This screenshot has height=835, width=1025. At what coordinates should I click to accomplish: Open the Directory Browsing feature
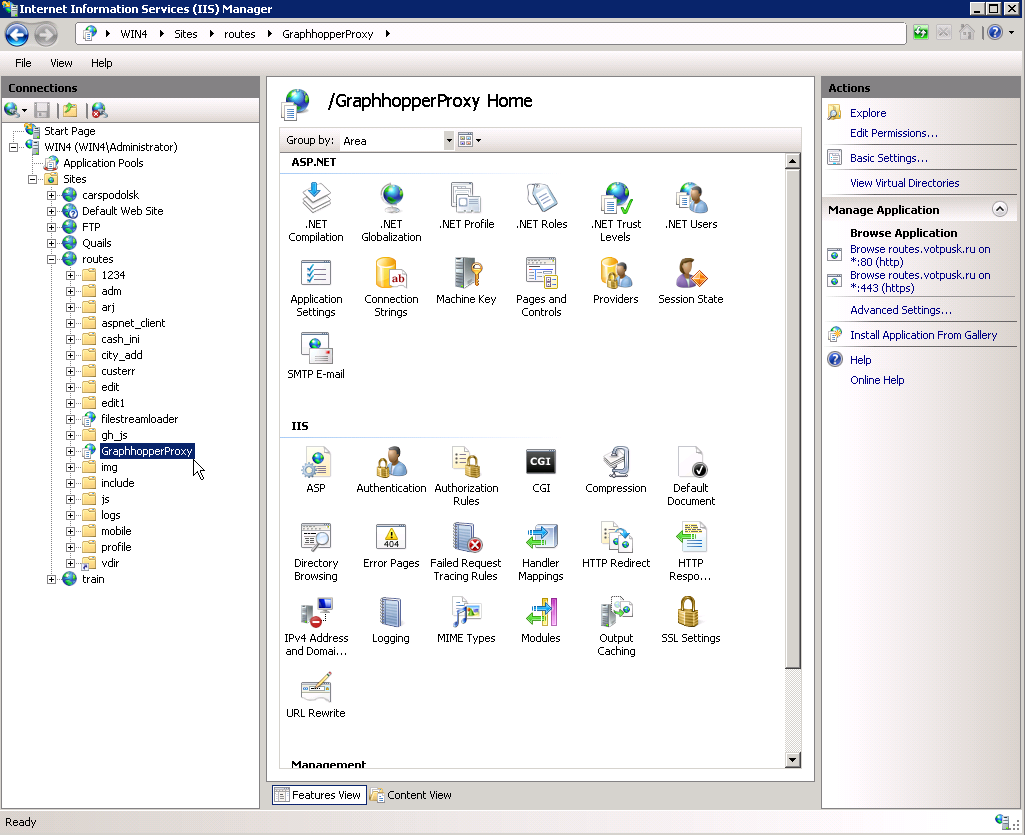(316, 552)
